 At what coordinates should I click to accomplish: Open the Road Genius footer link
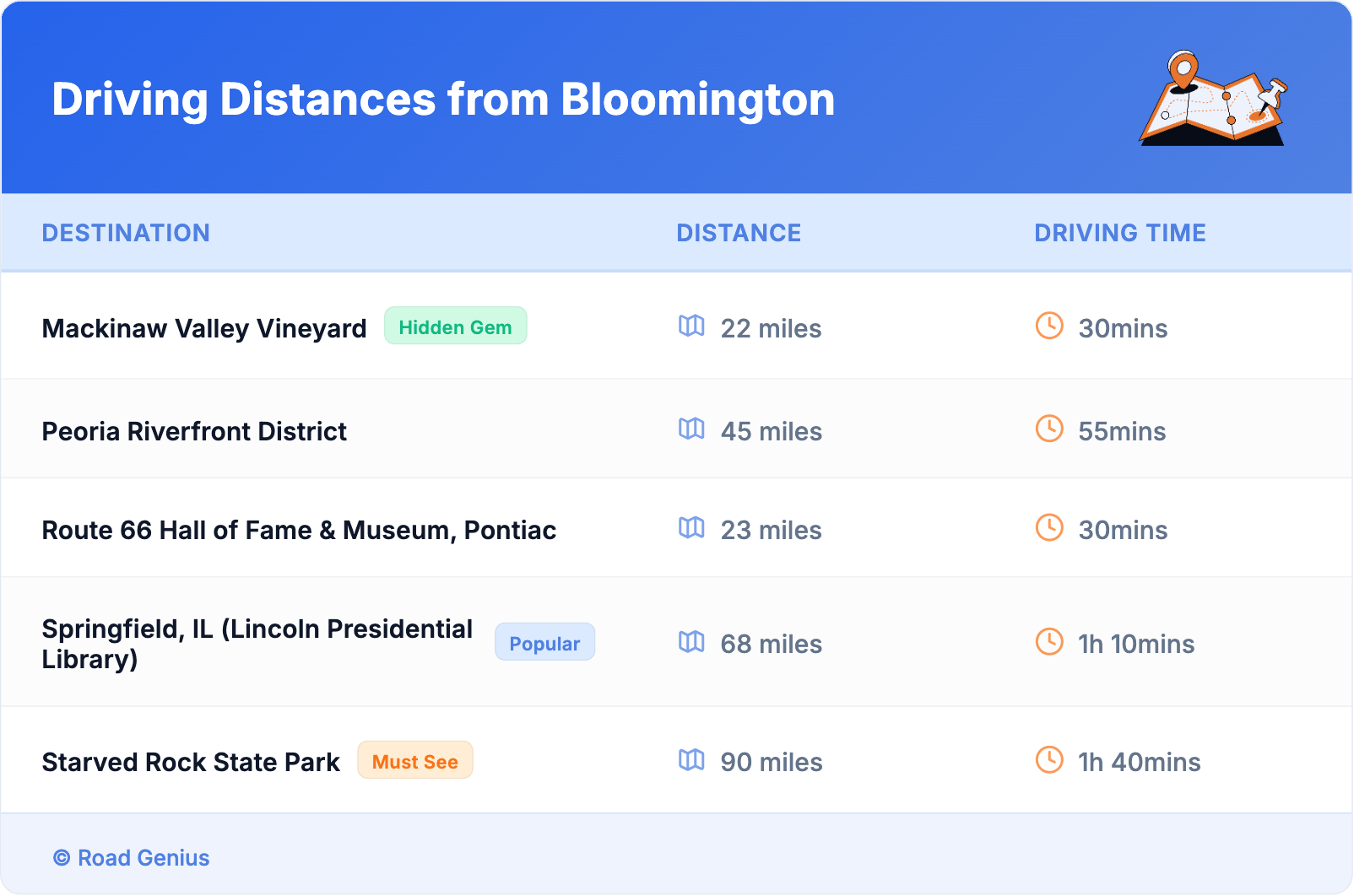[132, 858]
